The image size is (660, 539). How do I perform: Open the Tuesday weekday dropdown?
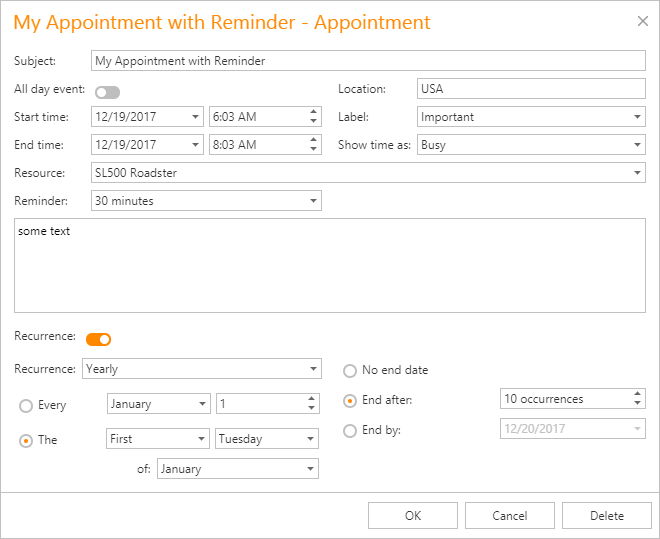[x=310, y=439]
